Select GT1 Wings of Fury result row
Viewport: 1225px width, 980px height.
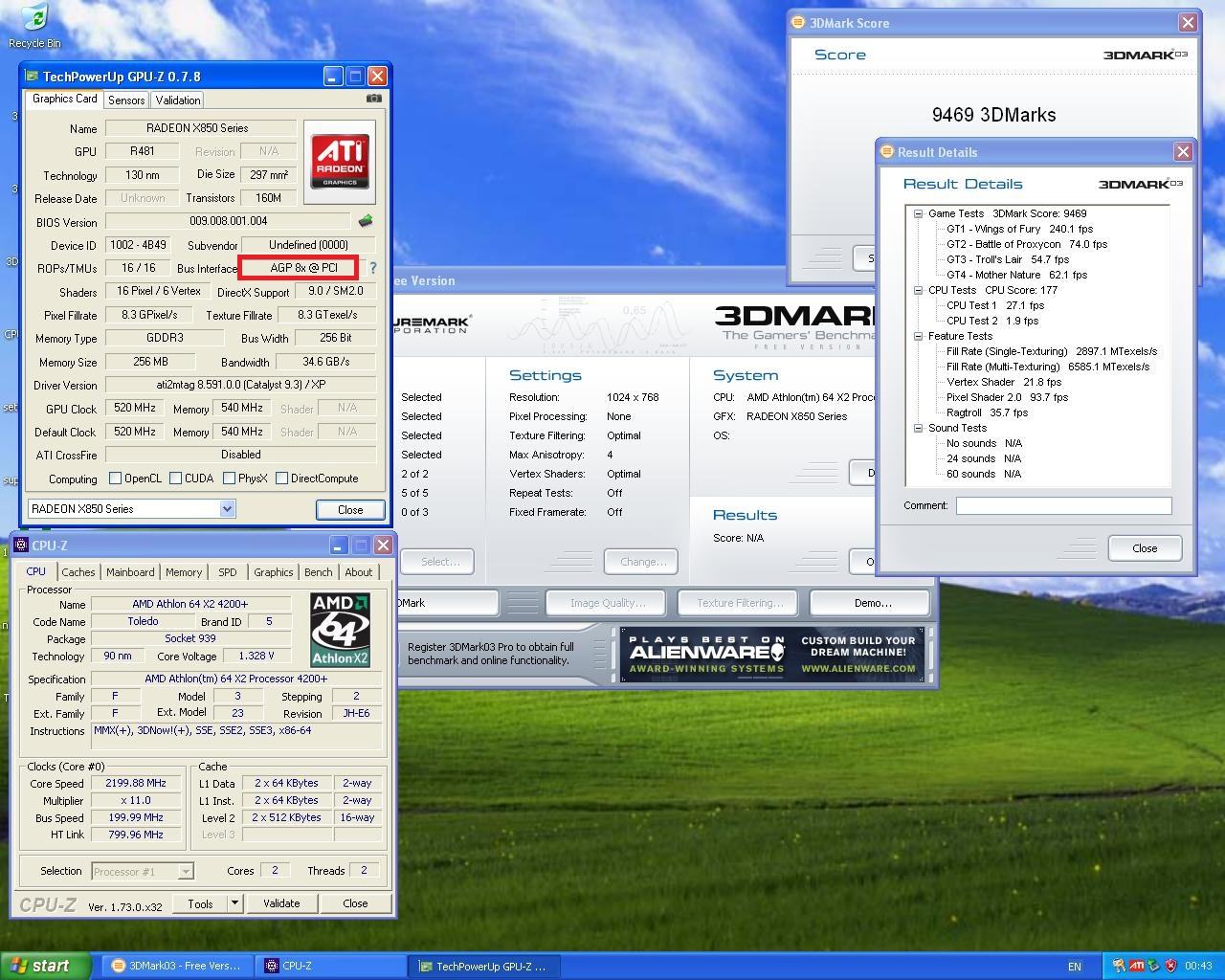[x=1019, y=230]
